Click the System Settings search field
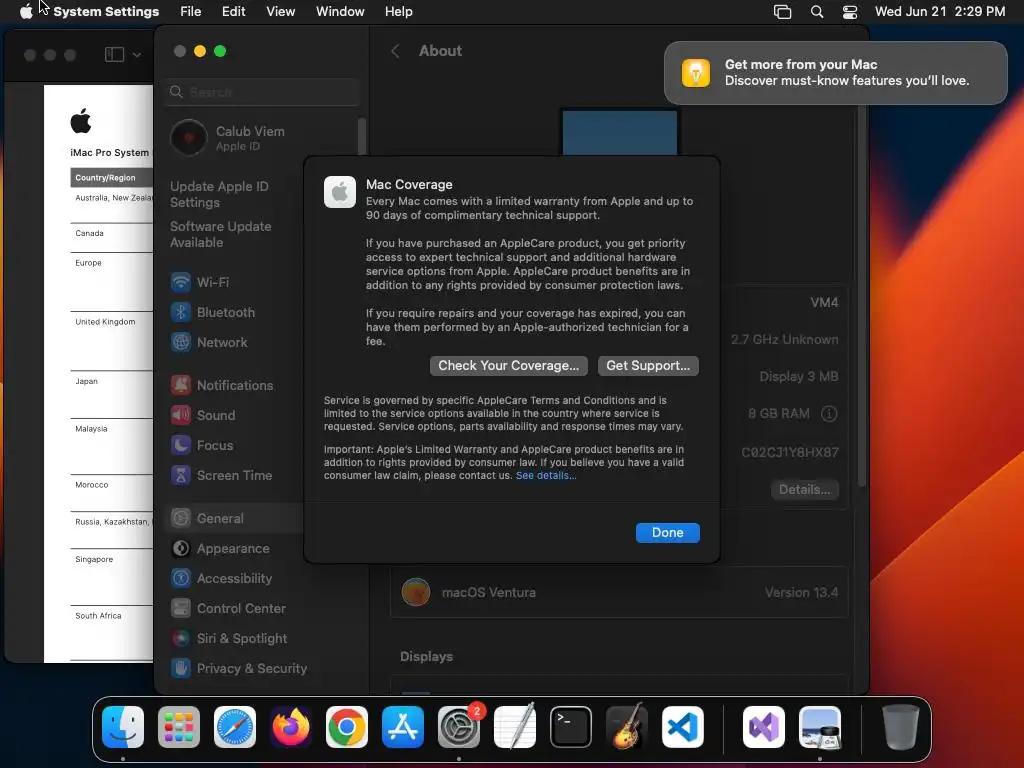Screen dimensions: 1024x768 coord(263,92)
